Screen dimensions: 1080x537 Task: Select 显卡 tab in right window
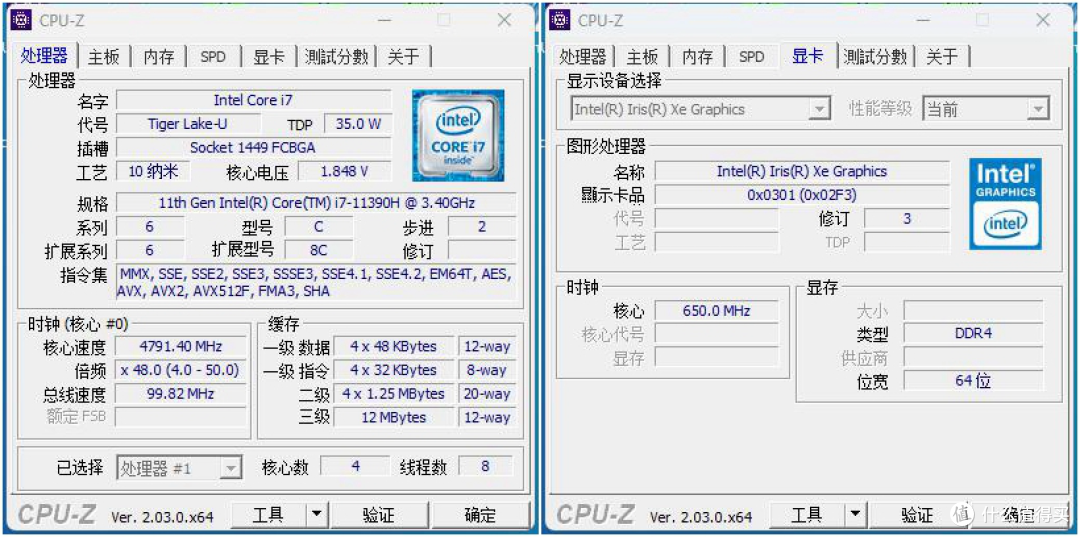[x=808, y=56]
